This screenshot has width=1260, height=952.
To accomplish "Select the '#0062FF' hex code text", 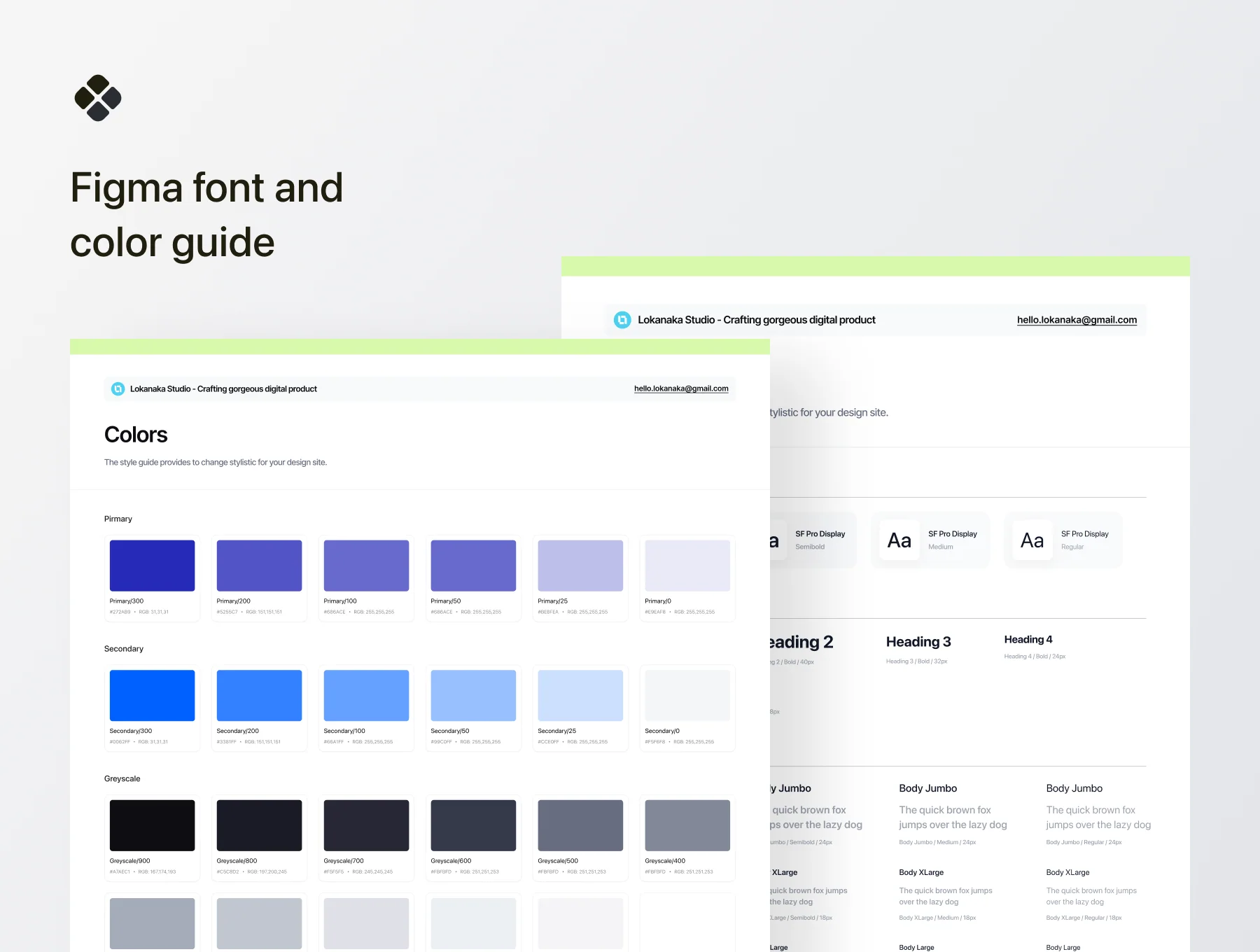I will (120, 742).
